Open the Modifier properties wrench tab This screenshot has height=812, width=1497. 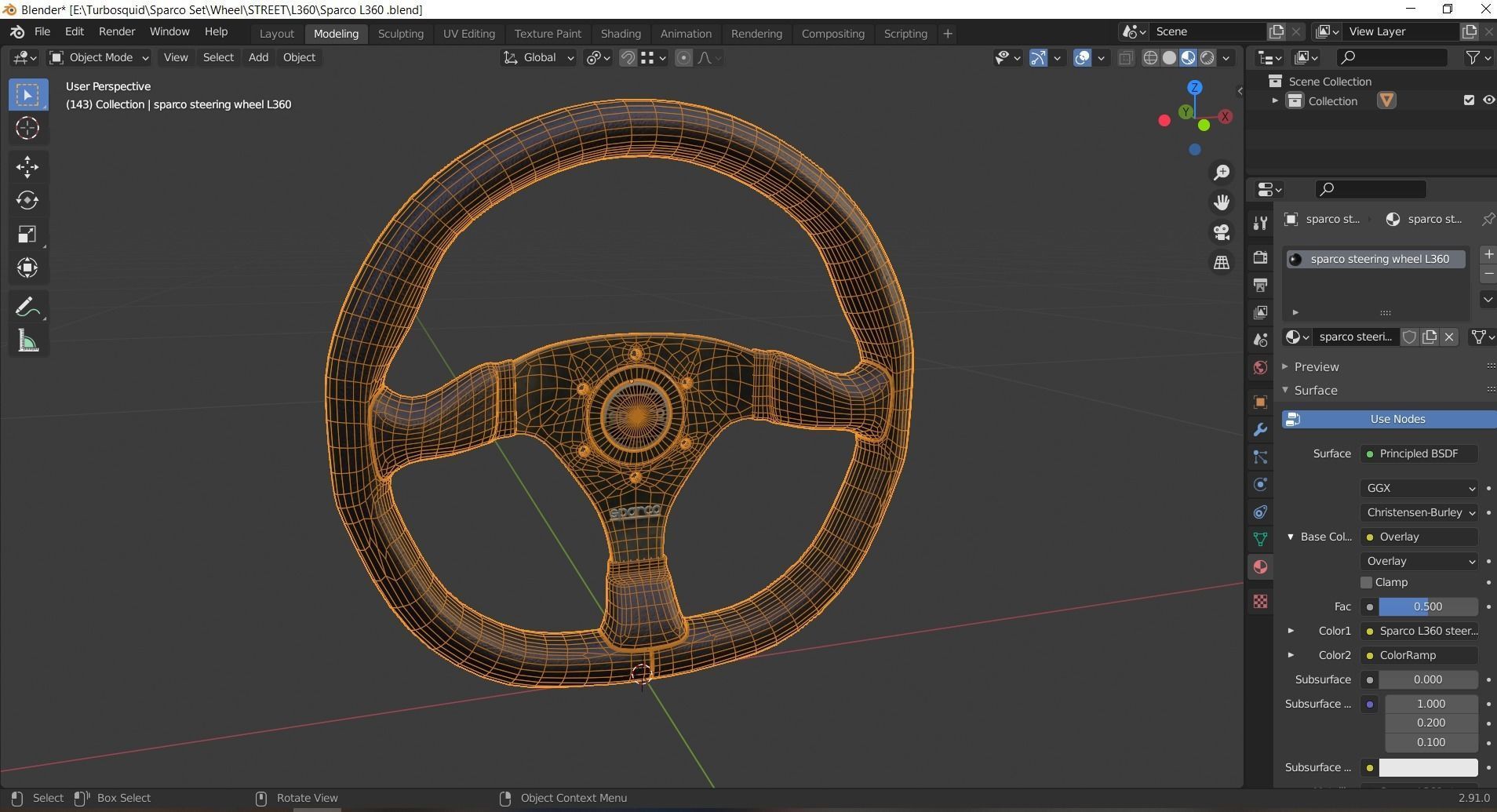[1260, 430]
